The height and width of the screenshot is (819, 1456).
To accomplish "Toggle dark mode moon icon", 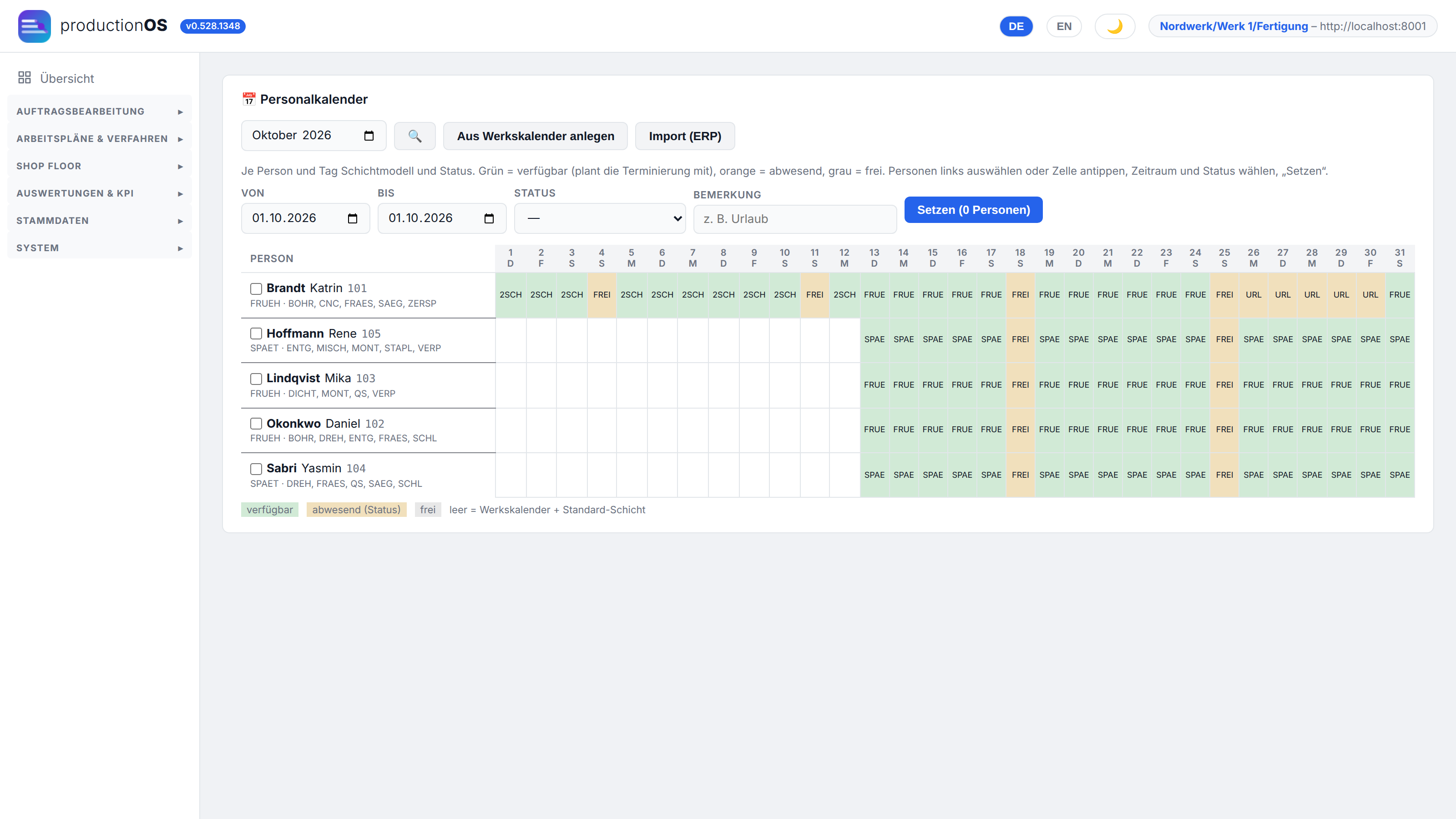I will click(1115, 26).
